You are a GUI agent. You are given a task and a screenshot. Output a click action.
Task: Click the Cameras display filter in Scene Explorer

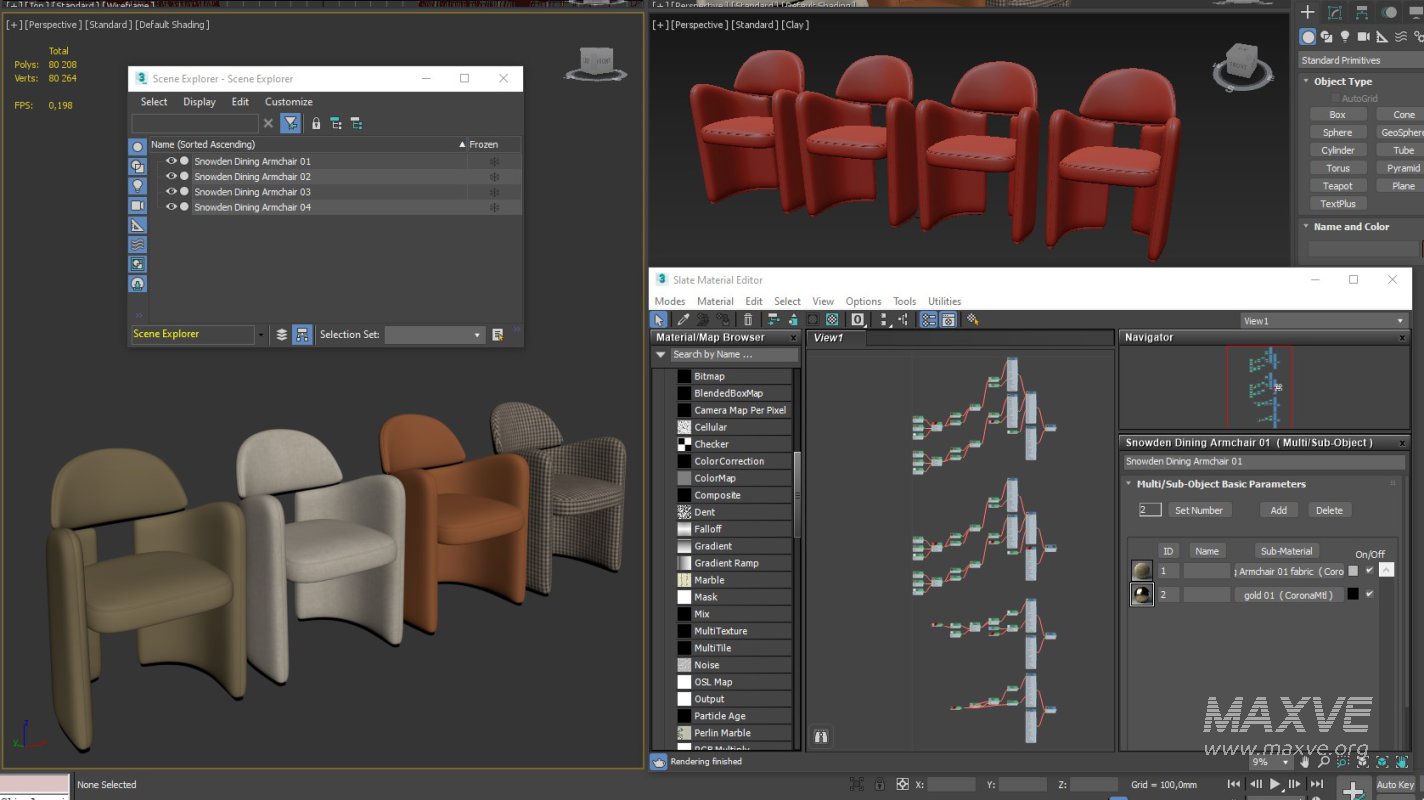[137, 205]
